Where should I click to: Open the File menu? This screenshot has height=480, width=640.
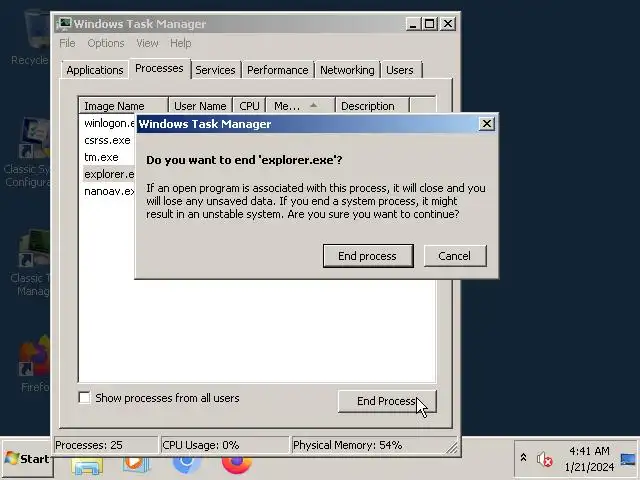pos(67,43)
